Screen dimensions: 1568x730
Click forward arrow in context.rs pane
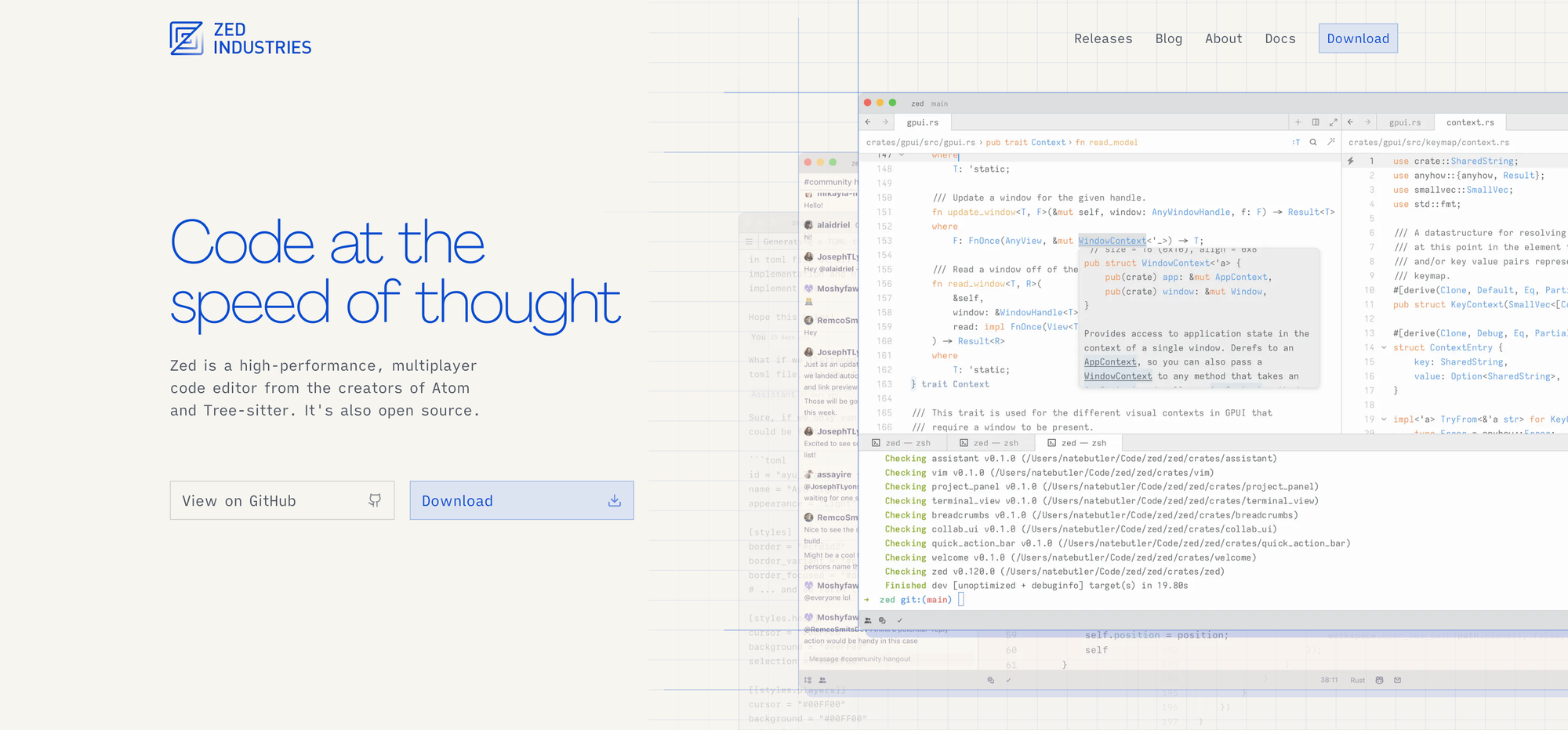point(1367,122)
